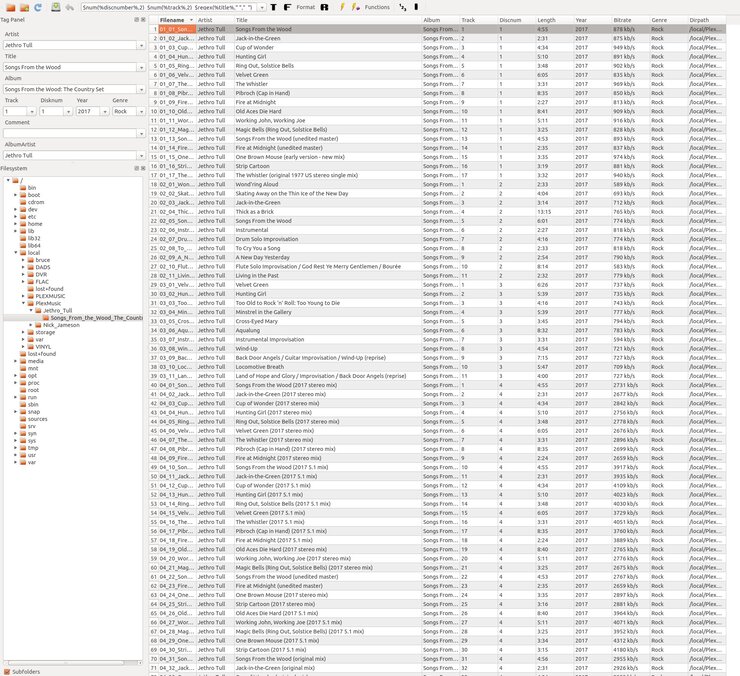
Task: Open the pattern combo box dropdown arrow
Action: coord(262,8)
